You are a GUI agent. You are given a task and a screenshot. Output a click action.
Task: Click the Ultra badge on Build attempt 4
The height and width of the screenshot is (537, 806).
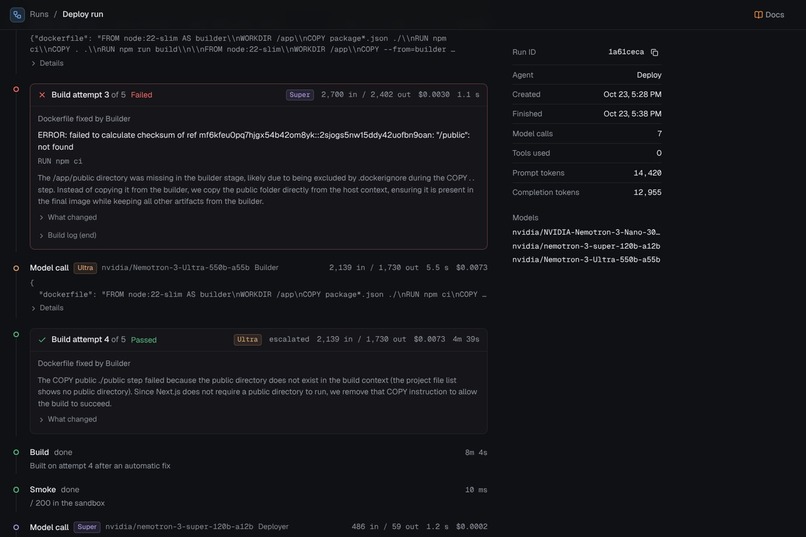(x=247, y=340)
